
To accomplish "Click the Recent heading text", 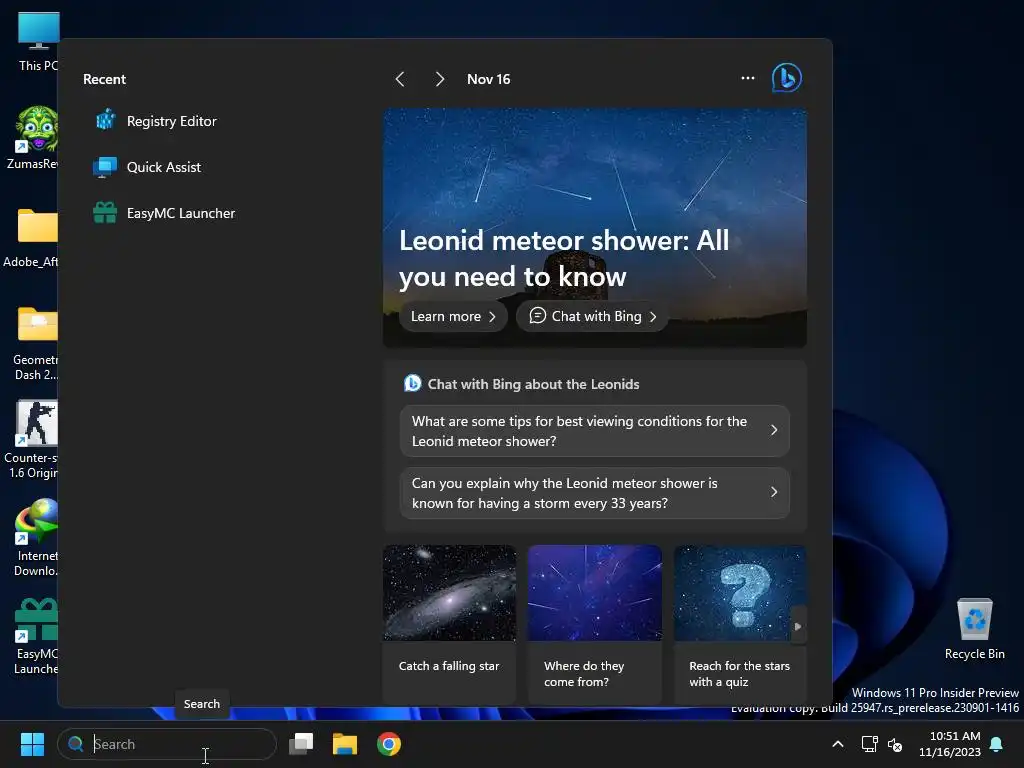I will [x=104, y=79].
